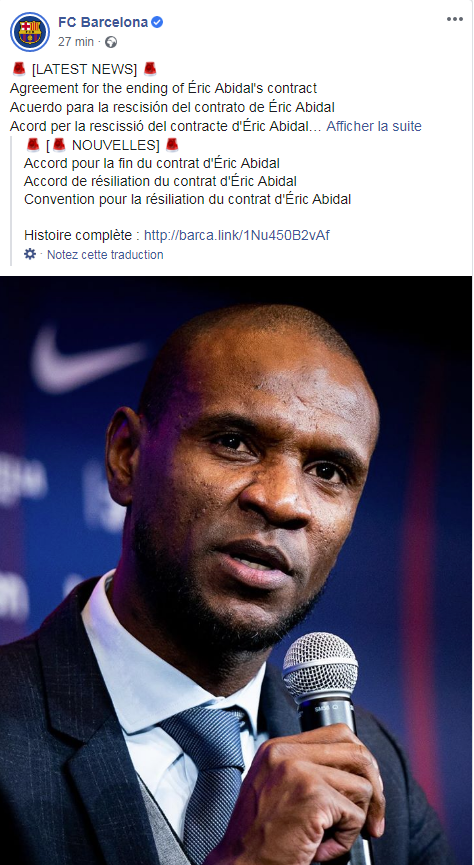
Task: Click the FC Barcelona page name
Action: 103,22
